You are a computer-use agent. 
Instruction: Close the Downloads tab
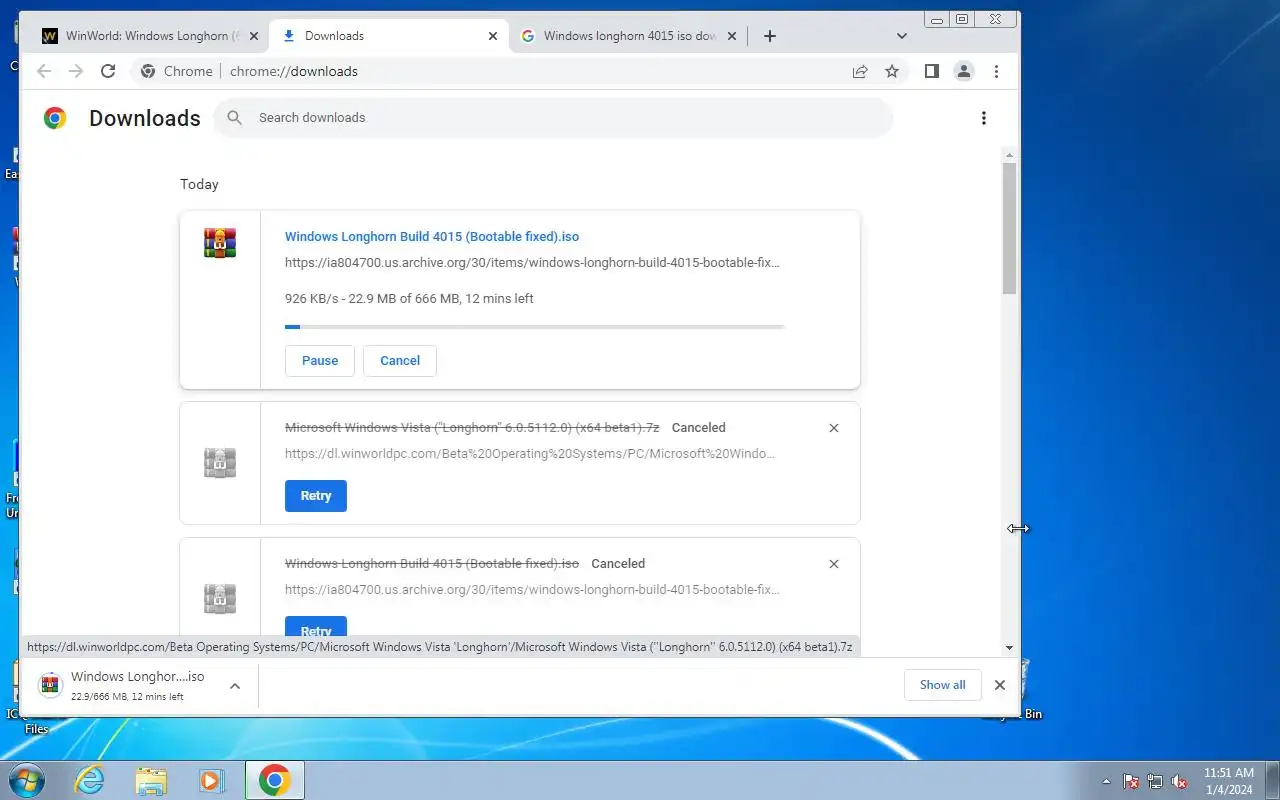tap(492, 36)
